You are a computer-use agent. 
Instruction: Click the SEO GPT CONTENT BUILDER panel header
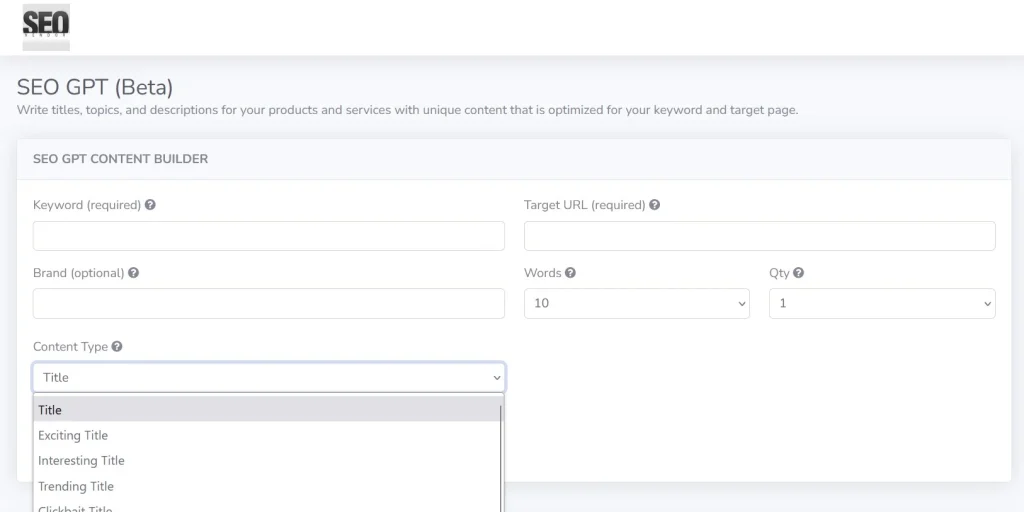(x=120, y=159)
